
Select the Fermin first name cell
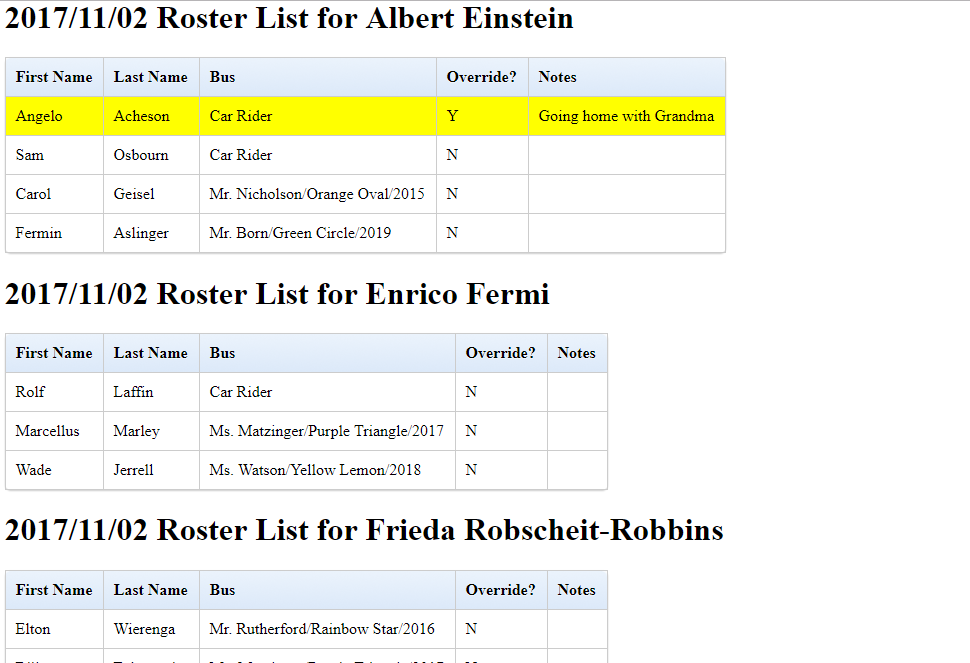tap(54, 233)
